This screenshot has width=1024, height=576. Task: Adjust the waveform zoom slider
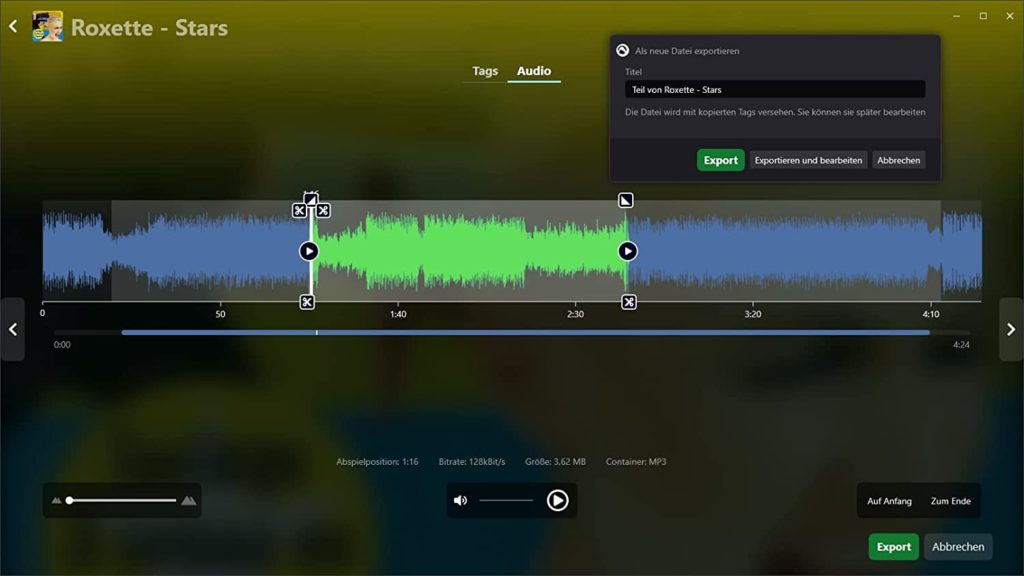[122, 500]
